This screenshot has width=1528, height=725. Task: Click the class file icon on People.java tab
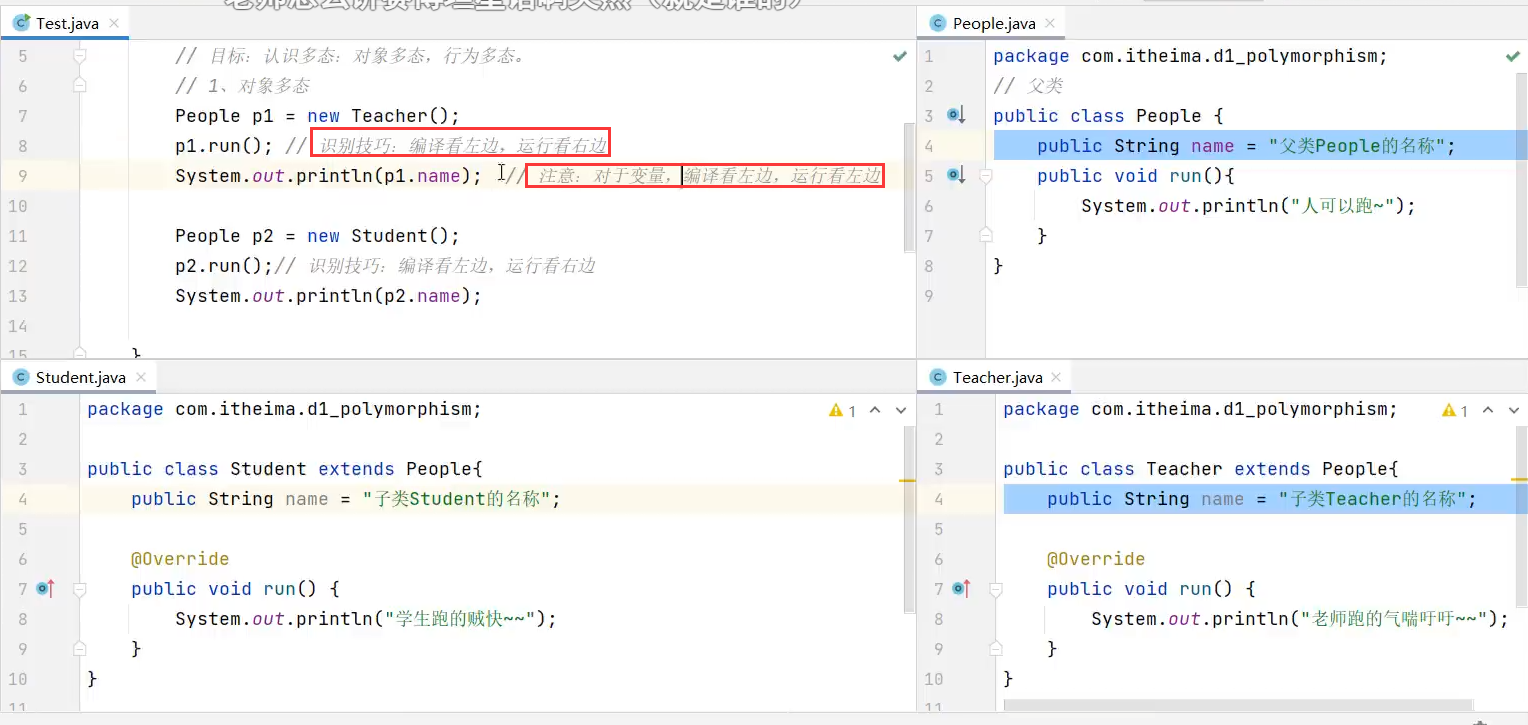[x=937, y=23]
